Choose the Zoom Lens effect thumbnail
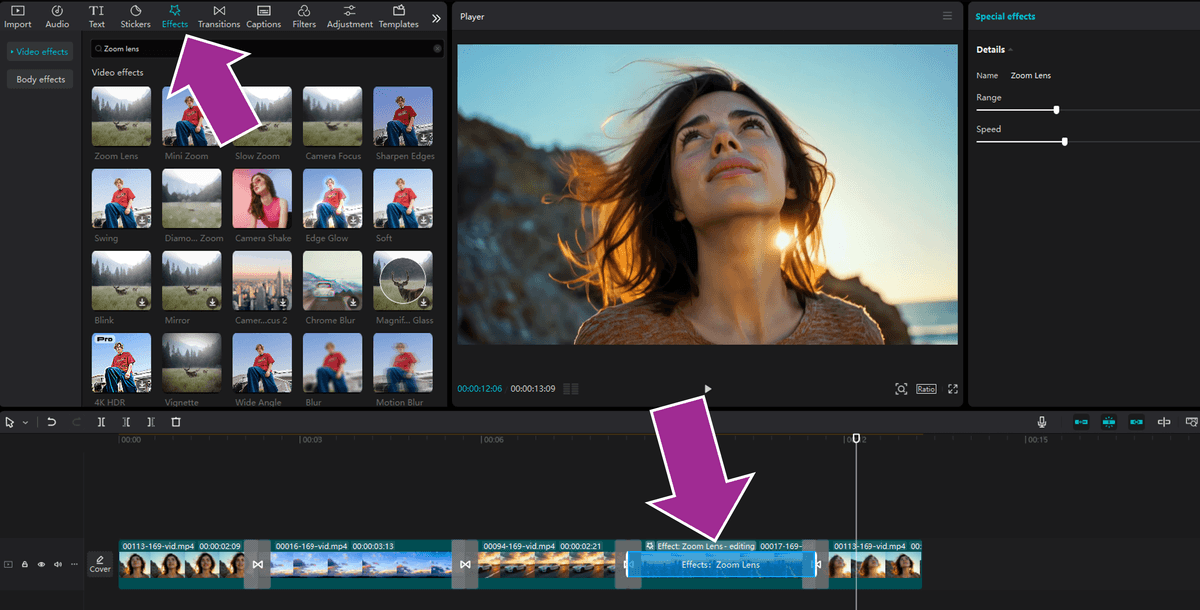The image size is (1200, 610). [121, 116]
